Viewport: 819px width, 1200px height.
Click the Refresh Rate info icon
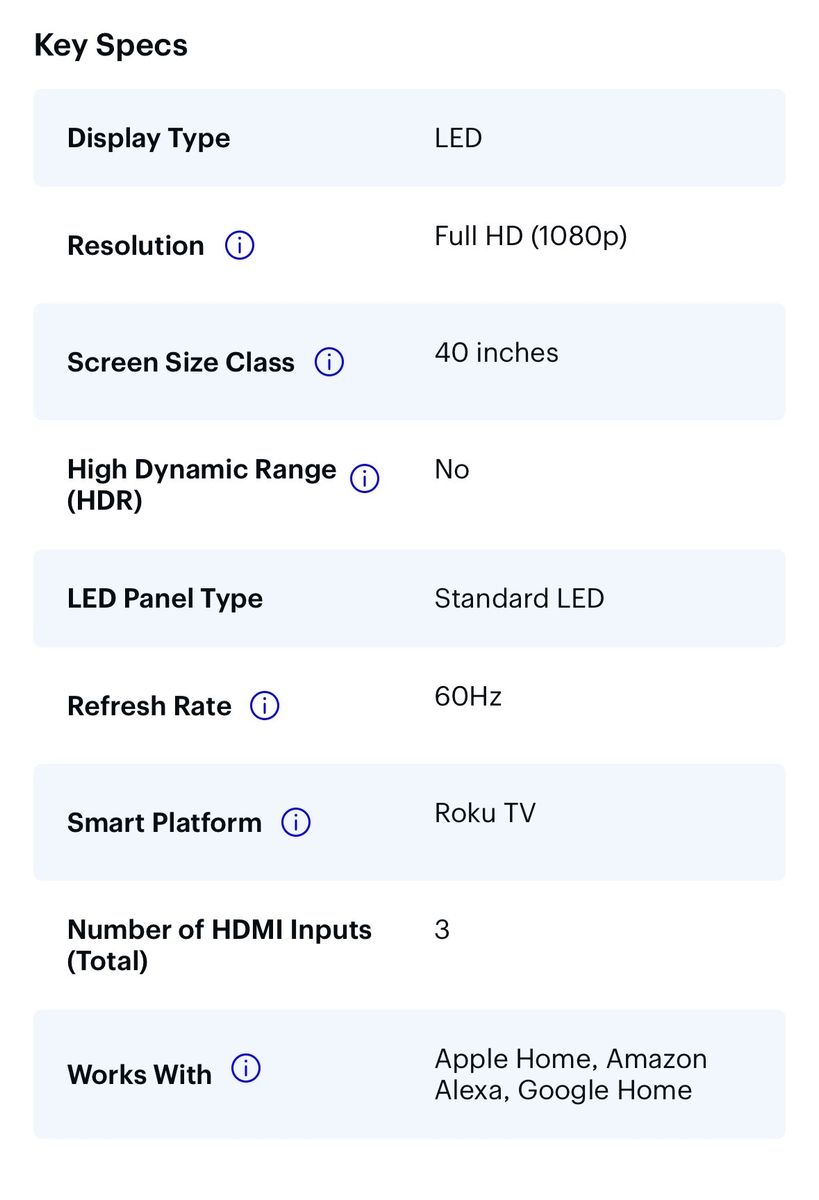pyautogui.click(x=265, y=706)
